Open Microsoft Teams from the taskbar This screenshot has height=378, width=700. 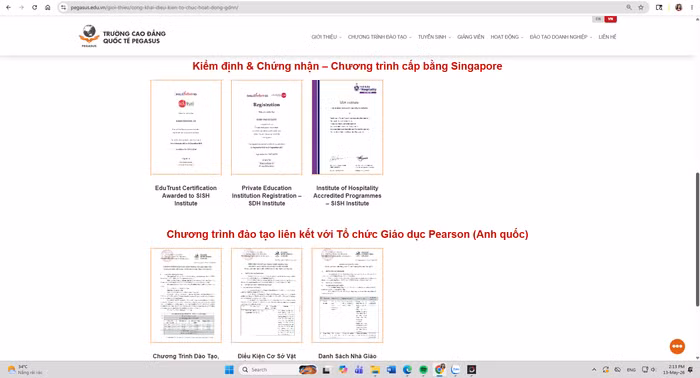(x=358, y=370)
